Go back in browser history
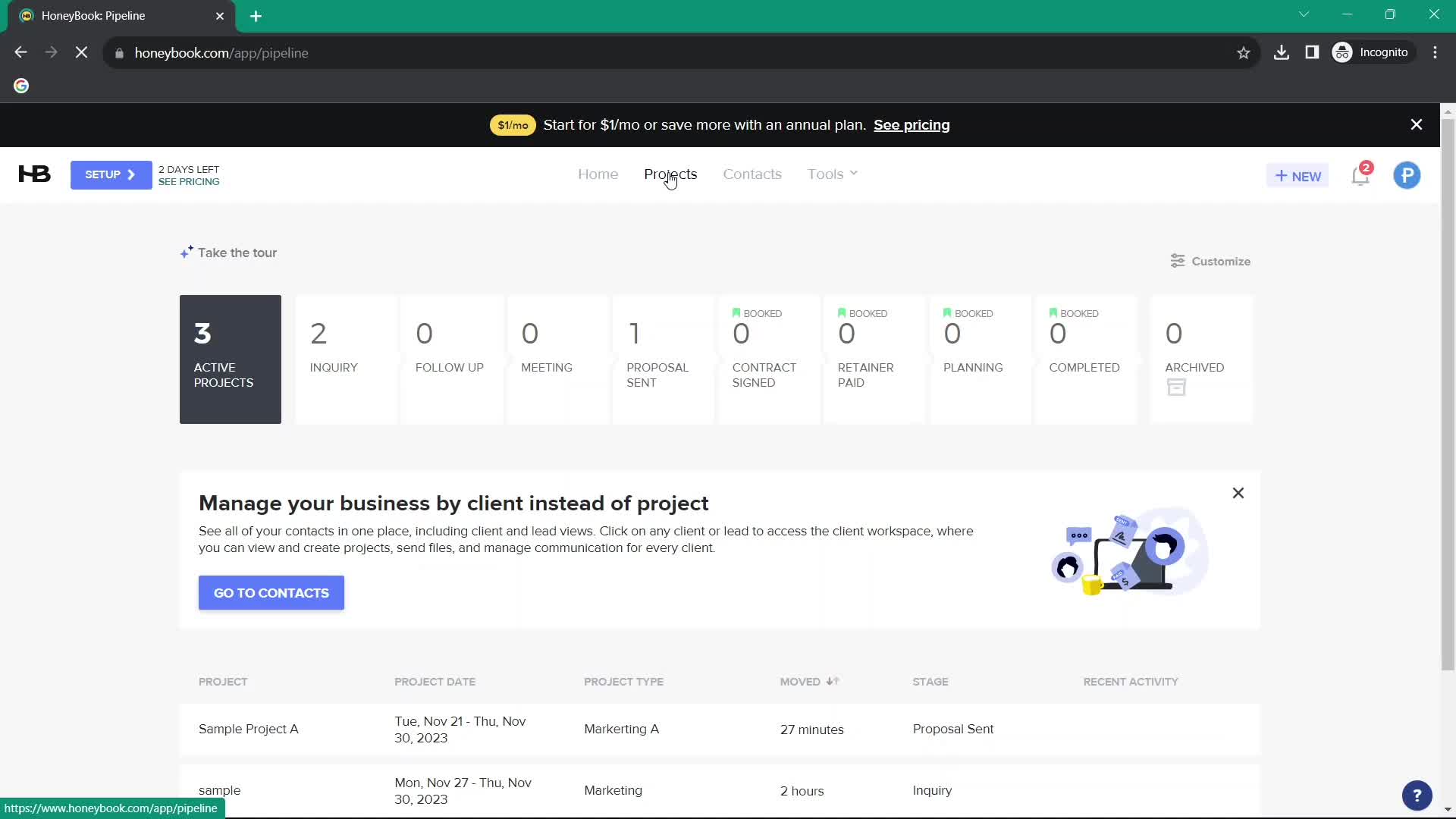Viewport: 1456px width, 819px height. (x=21, y=53)
